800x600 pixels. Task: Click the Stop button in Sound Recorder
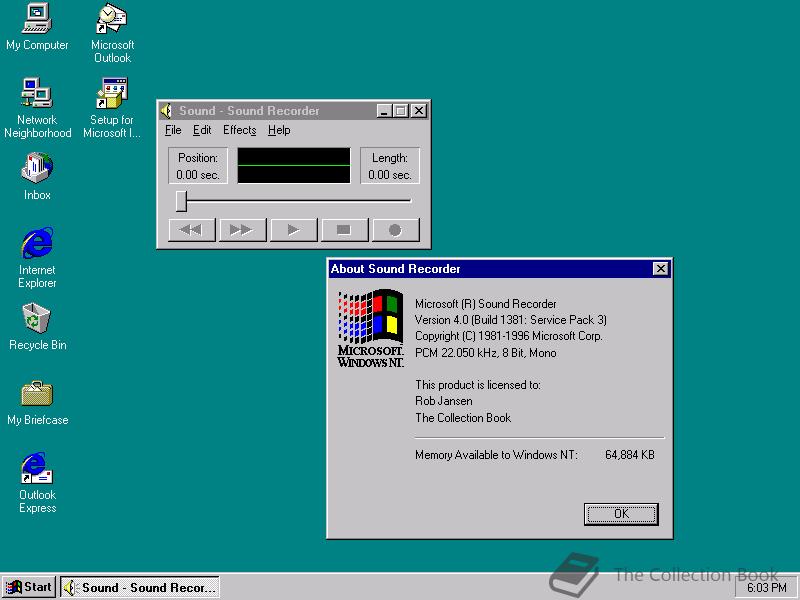coord(344,230)
